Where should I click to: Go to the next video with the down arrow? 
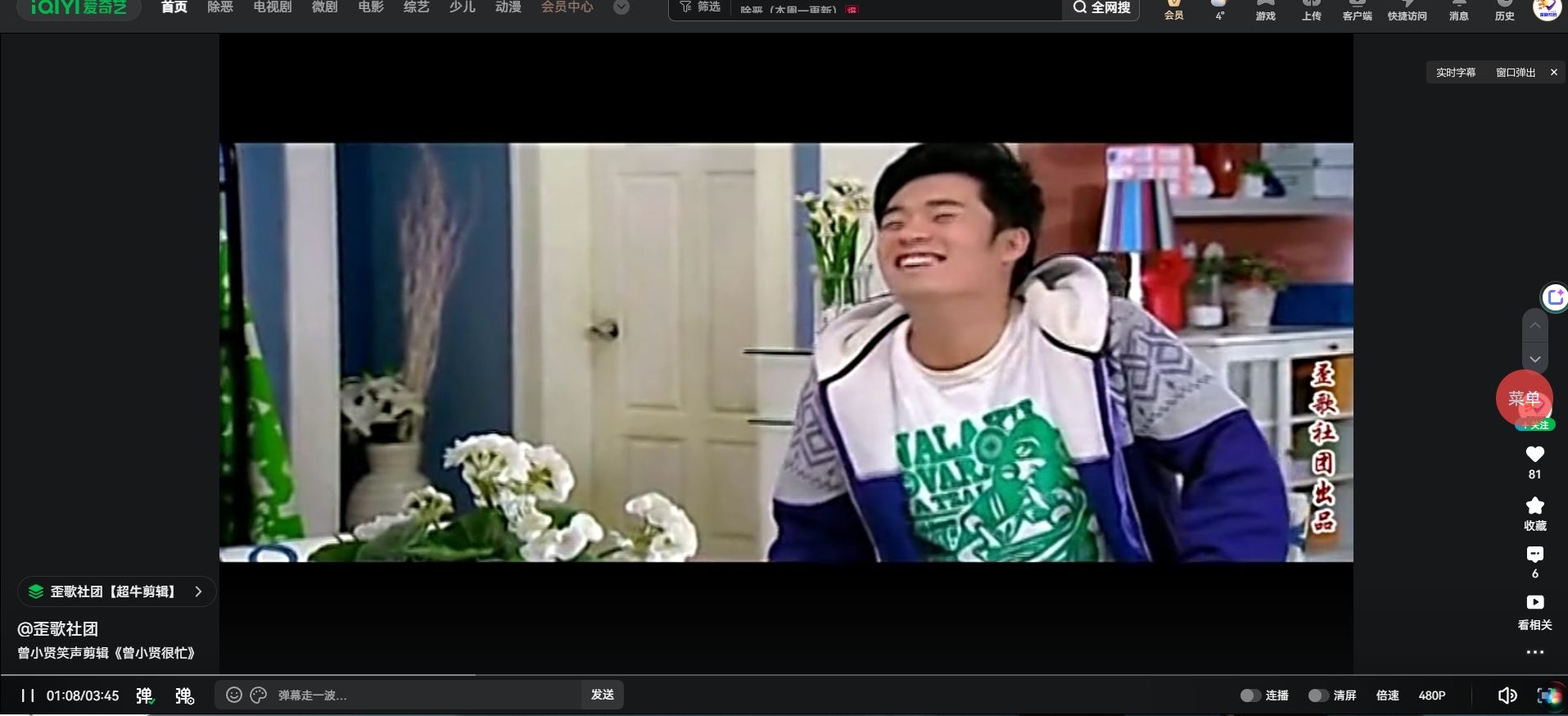coord(1535,359)
